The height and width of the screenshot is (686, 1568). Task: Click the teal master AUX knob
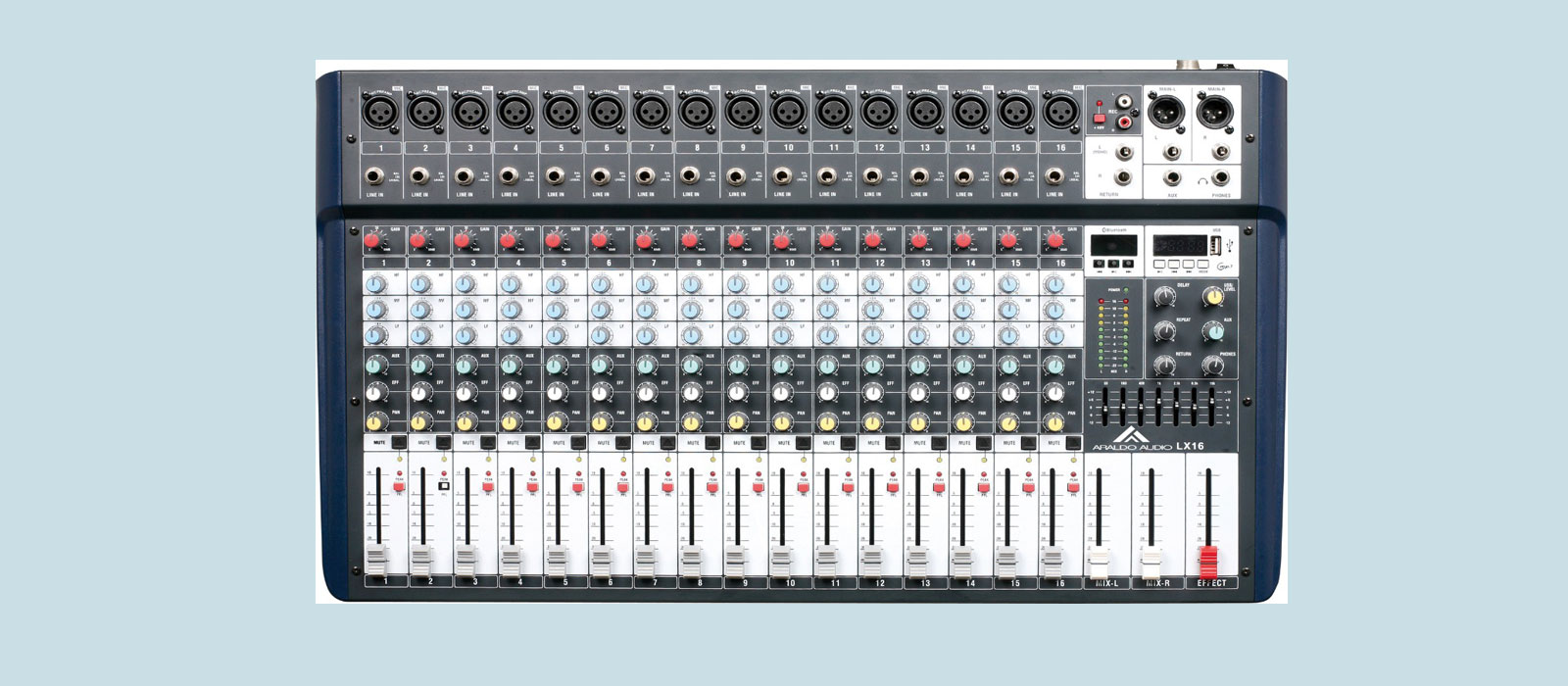tap(1214, 330)
